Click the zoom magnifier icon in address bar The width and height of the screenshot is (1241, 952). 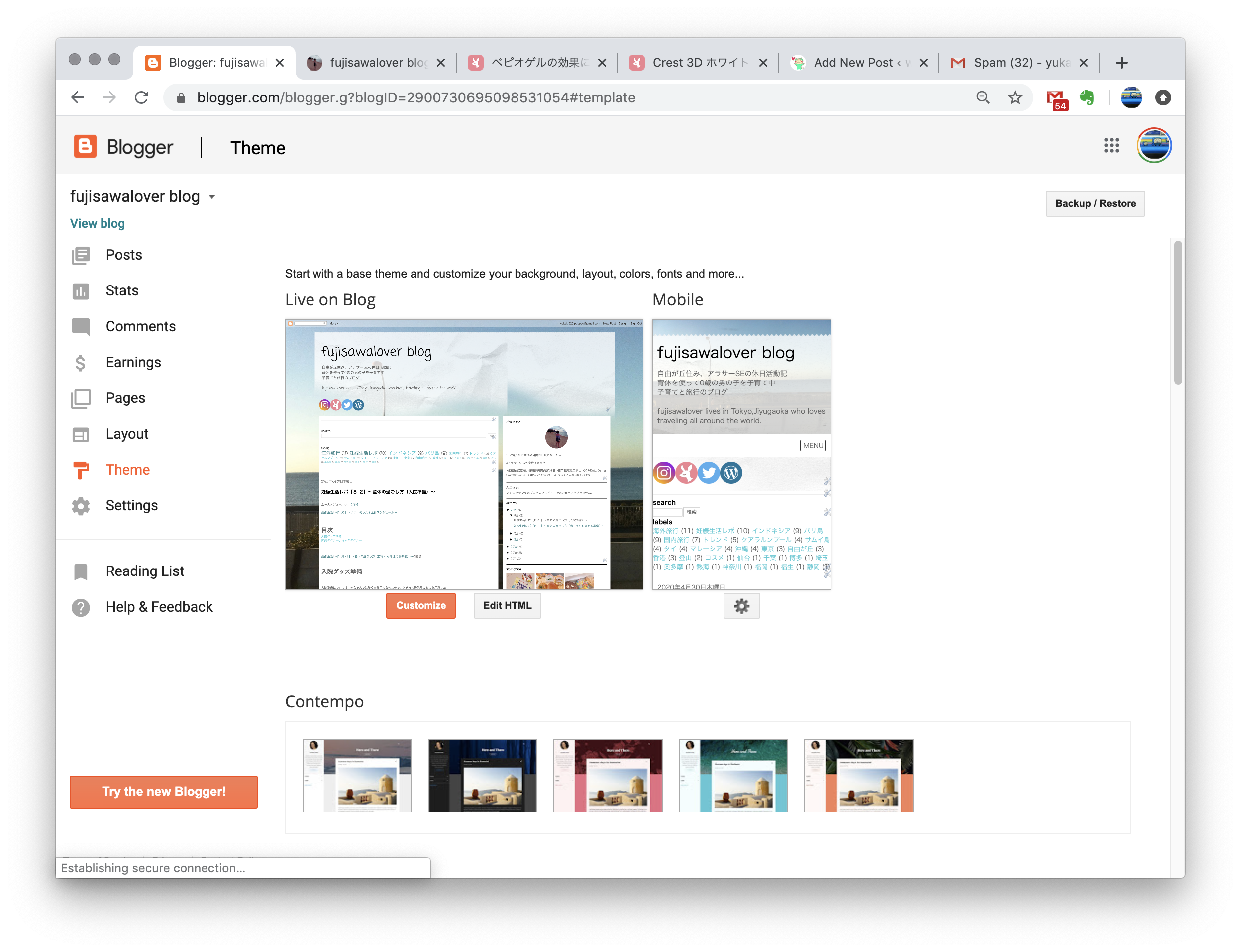pos(982,97)
